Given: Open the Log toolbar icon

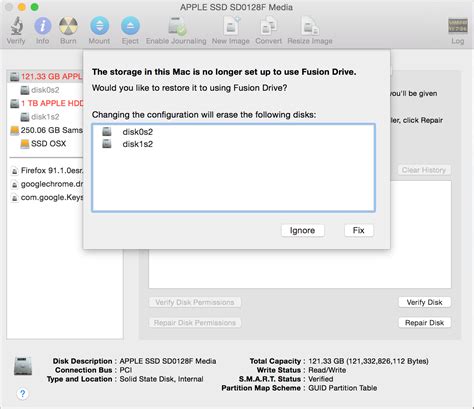Looking at the screenshot, I should (458, 26).
